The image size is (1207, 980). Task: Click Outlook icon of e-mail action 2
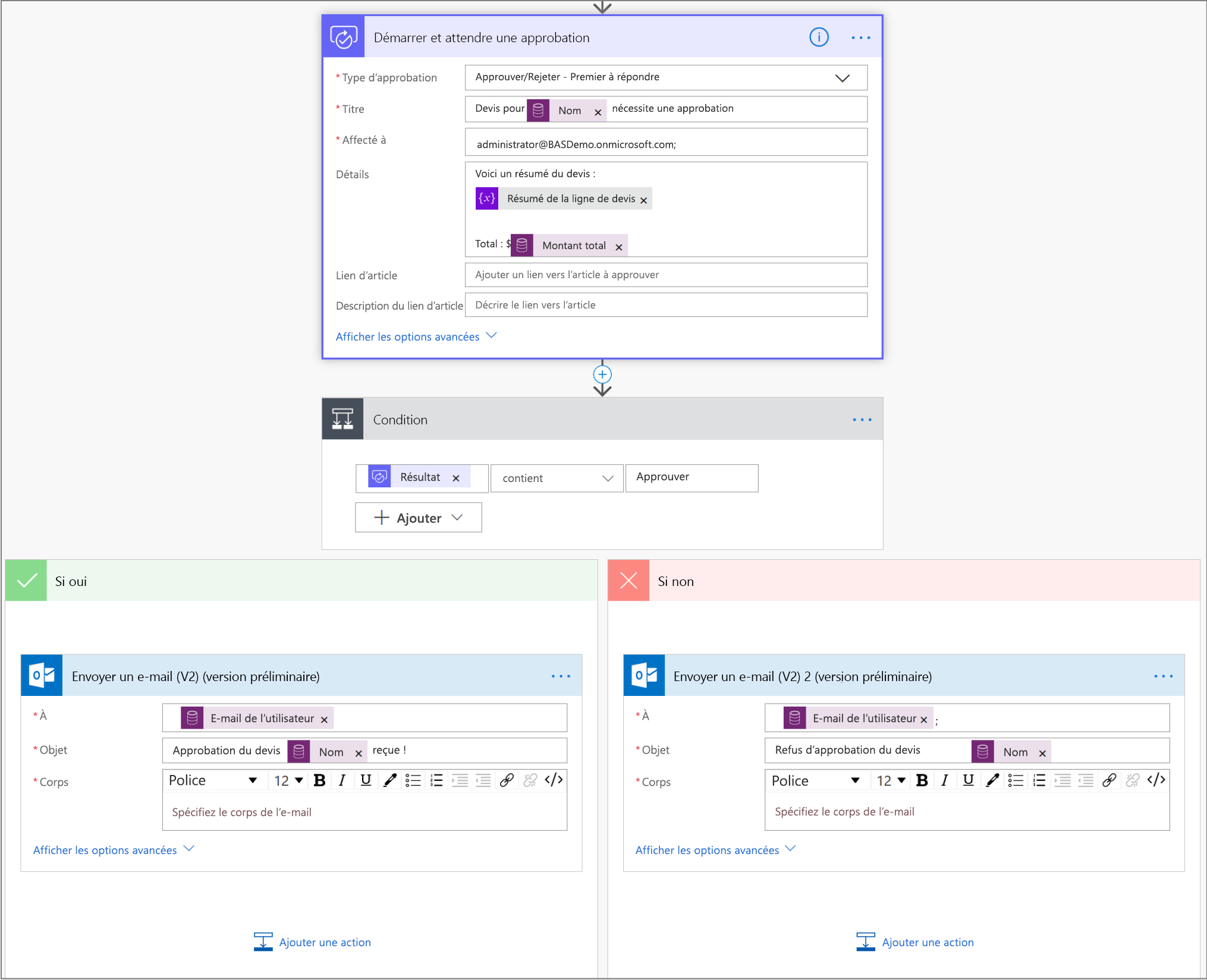645,676
